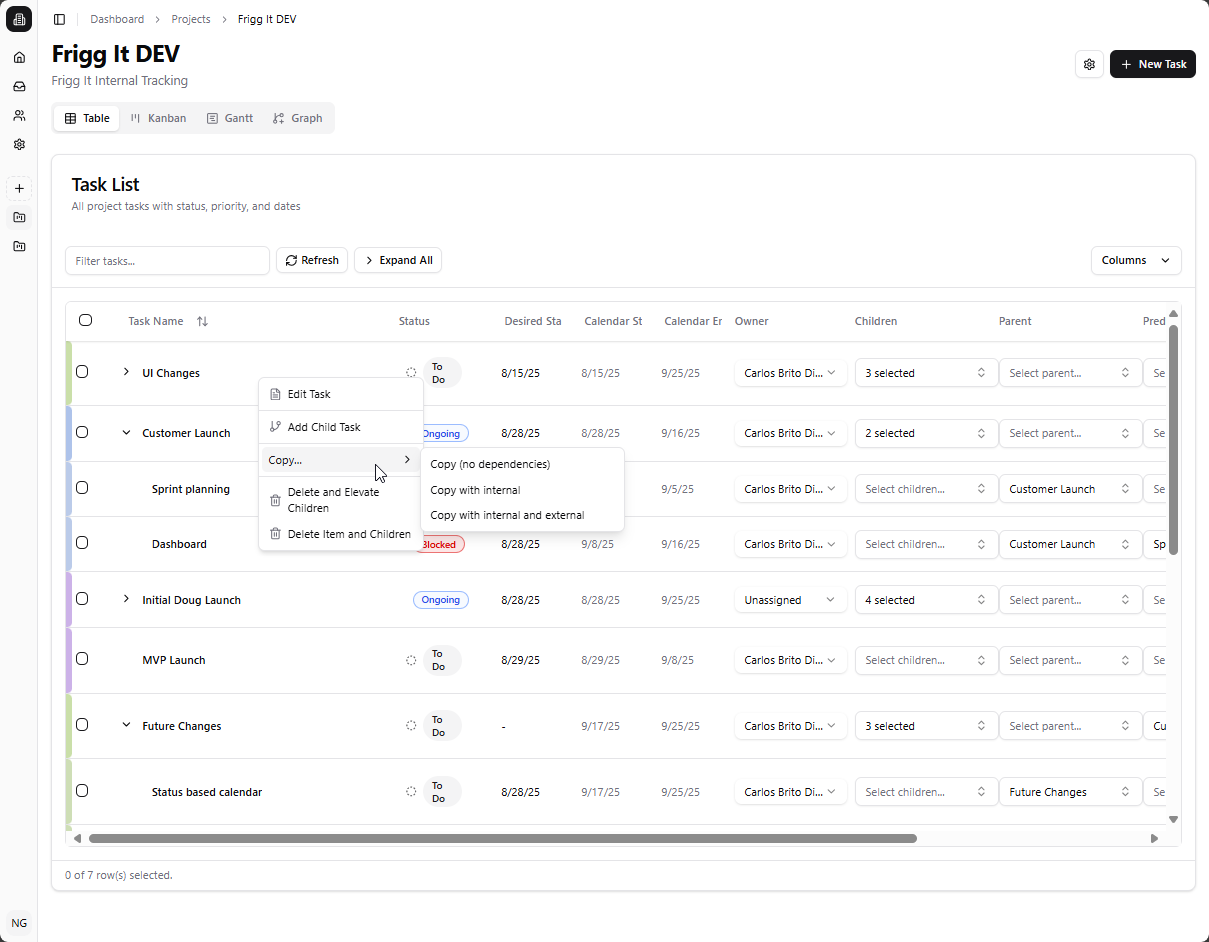Open the Unassigned owner dropdown
The image size is (1209, 942).
click(790, 600)
